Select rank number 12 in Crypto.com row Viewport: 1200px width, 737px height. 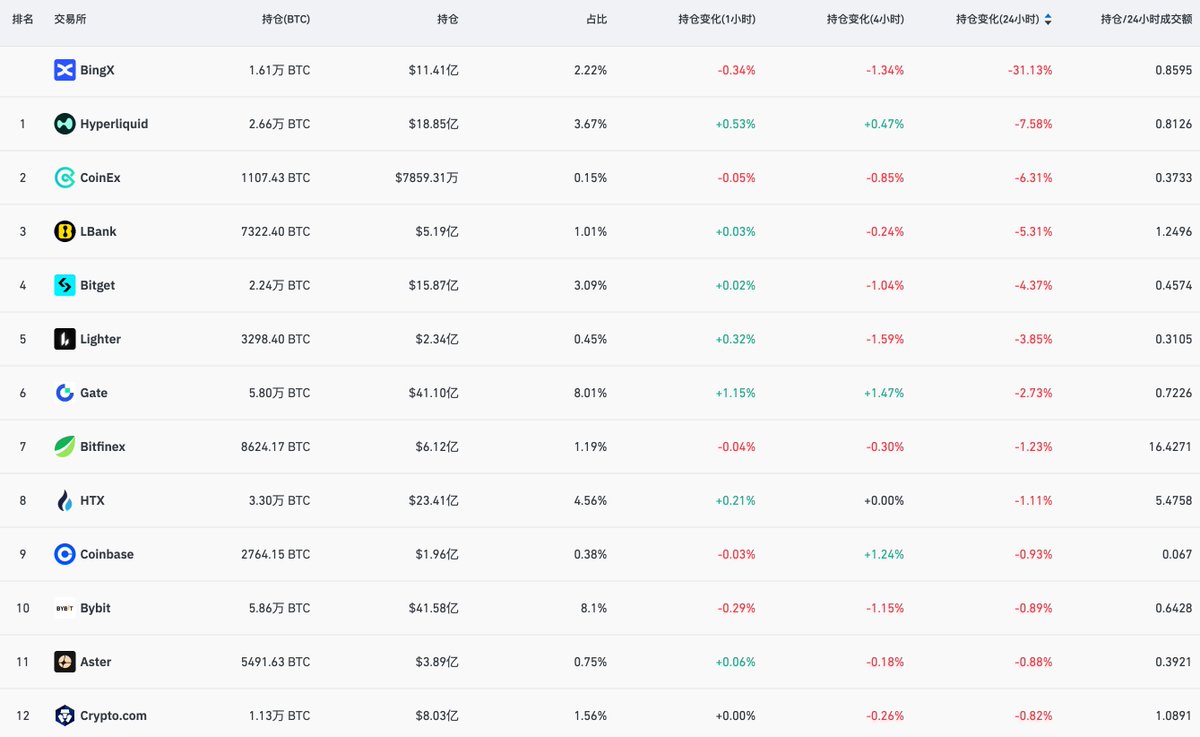pyautogui.click(x=24, y=716)
